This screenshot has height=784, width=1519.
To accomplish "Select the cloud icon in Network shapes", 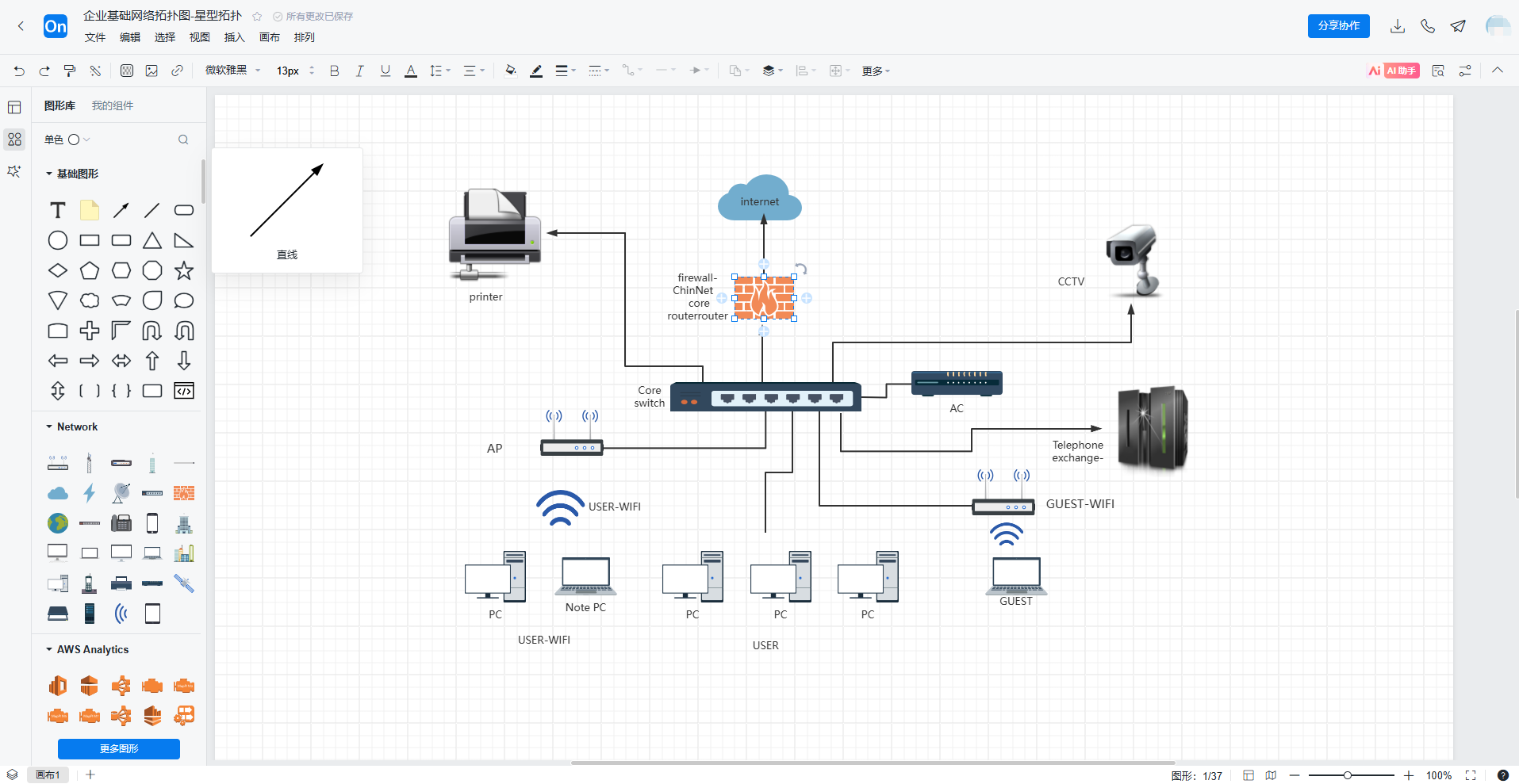I will [x=58, y=493].
